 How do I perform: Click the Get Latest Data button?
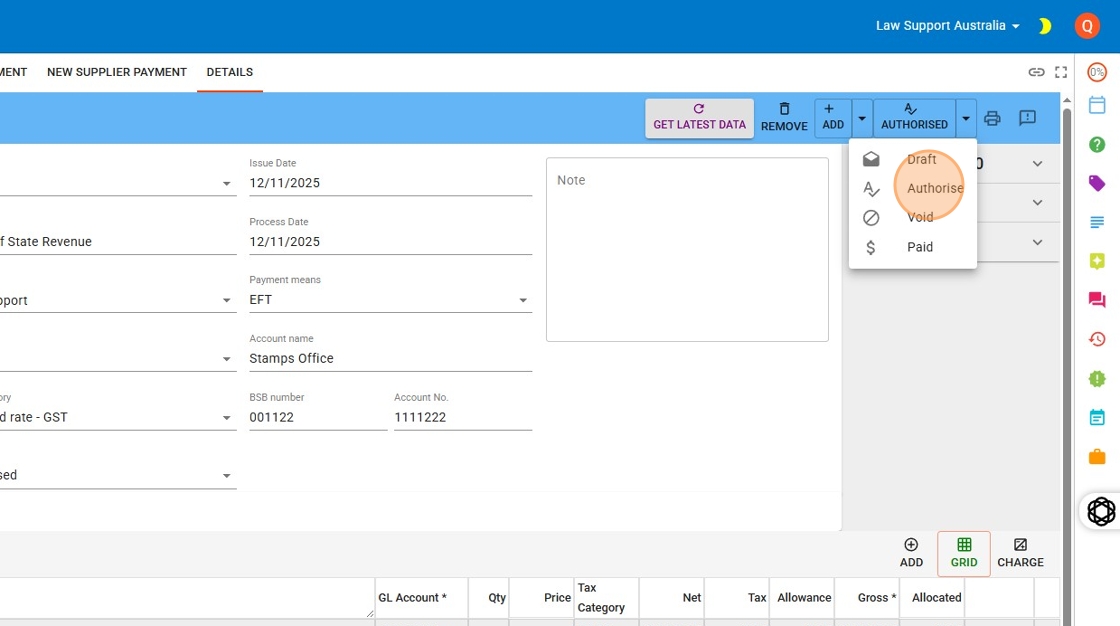tap(699, 118)
